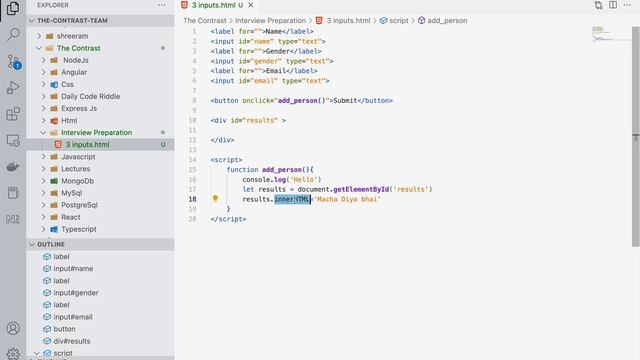
Task: Click getElementById on line 17
Action: pyautogui.click(x=361, y=189)
